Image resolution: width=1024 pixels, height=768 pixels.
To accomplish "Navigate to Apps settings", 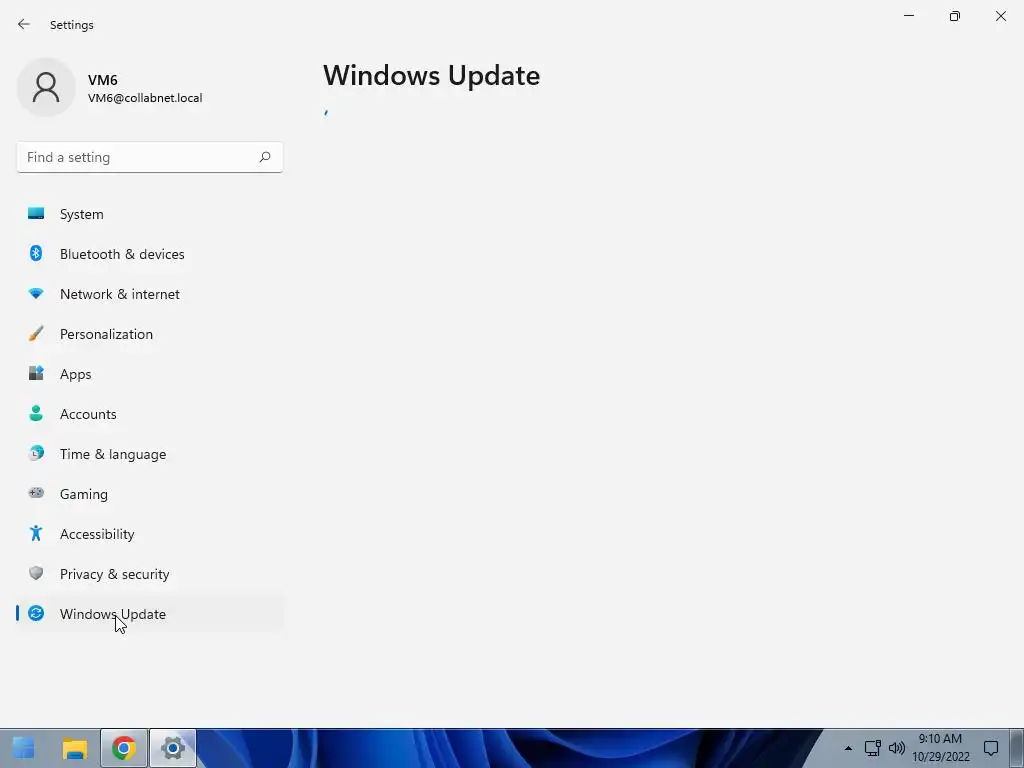I will [x=150, y=374].
